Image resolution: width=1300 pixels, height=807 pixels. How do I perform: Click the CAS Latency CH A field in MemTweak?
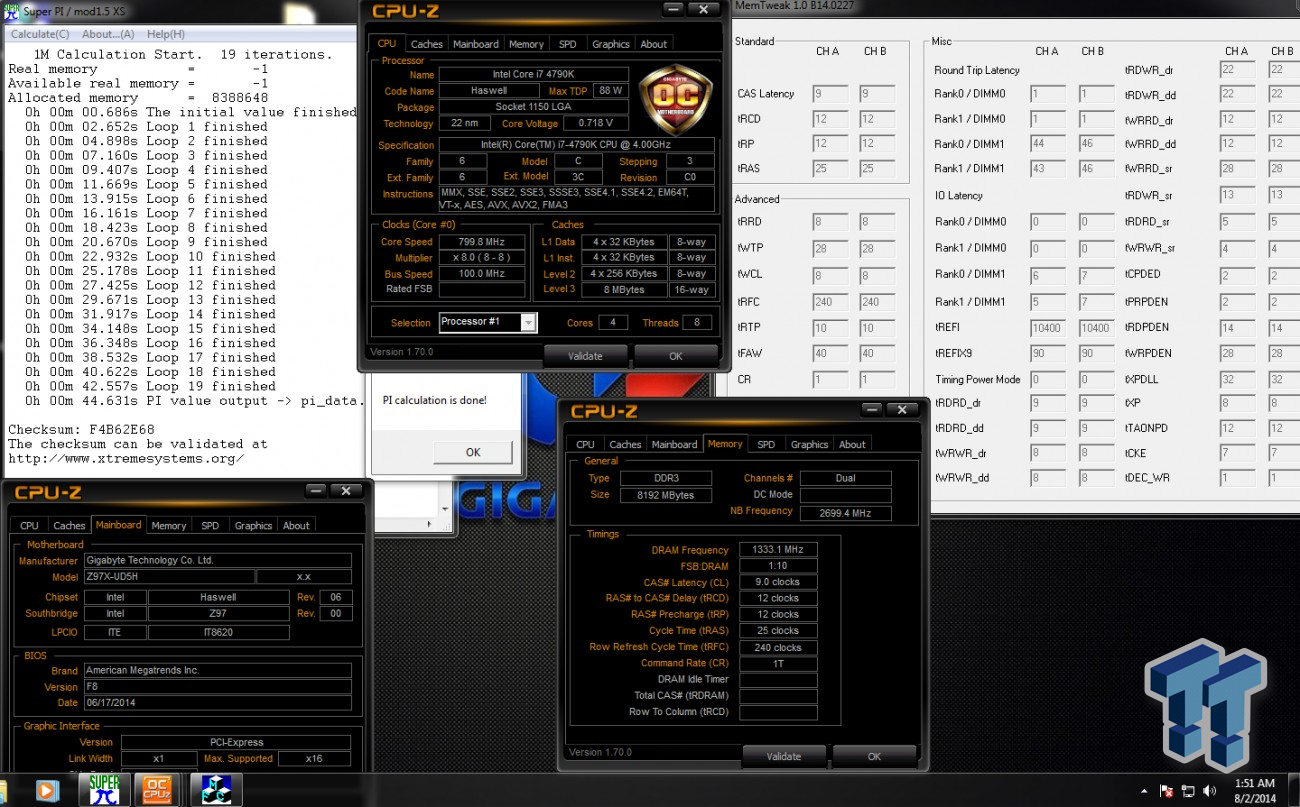829,93
